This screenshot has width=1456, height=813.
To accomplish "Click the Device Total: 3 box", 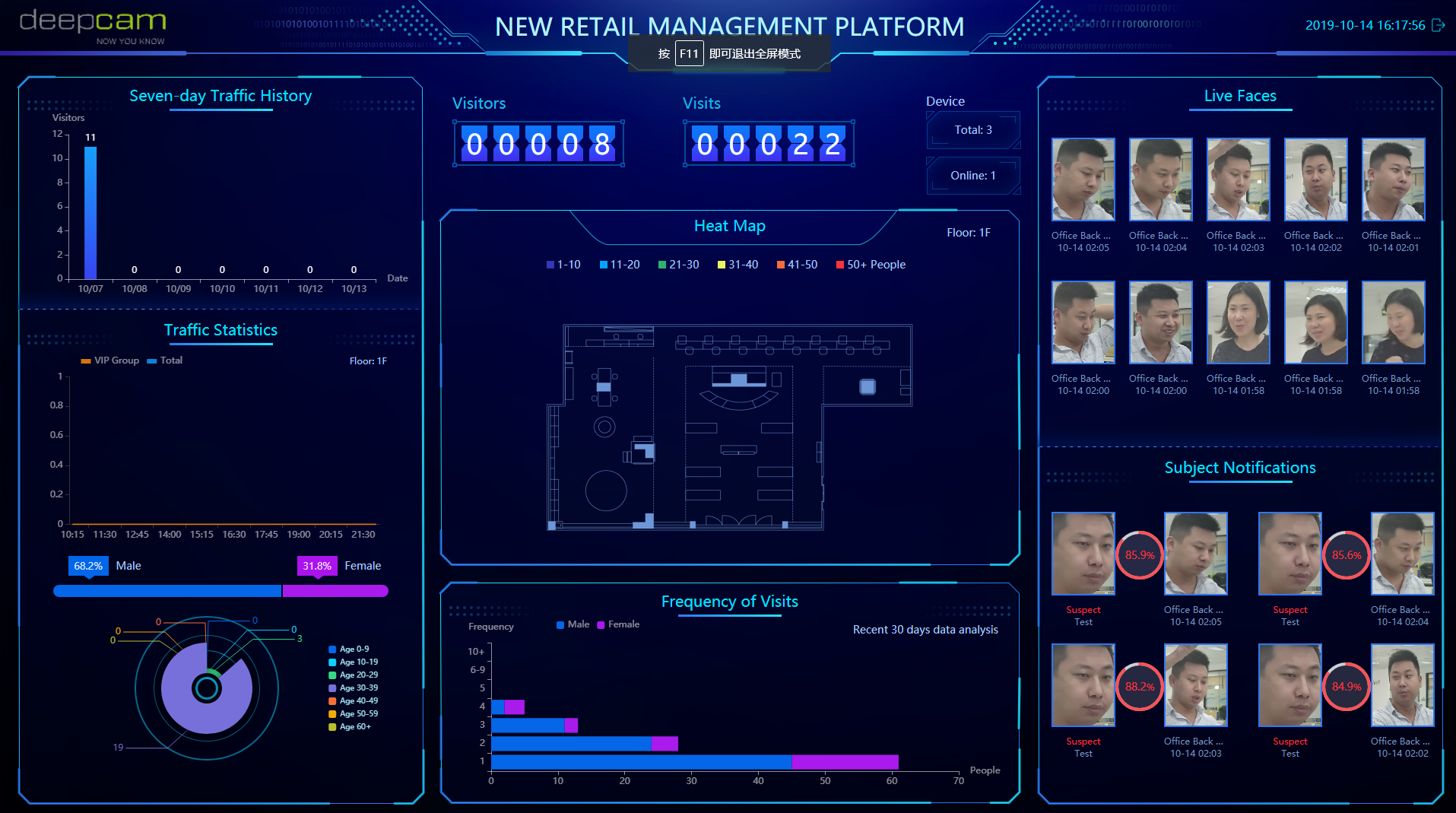I will (972, 130).
